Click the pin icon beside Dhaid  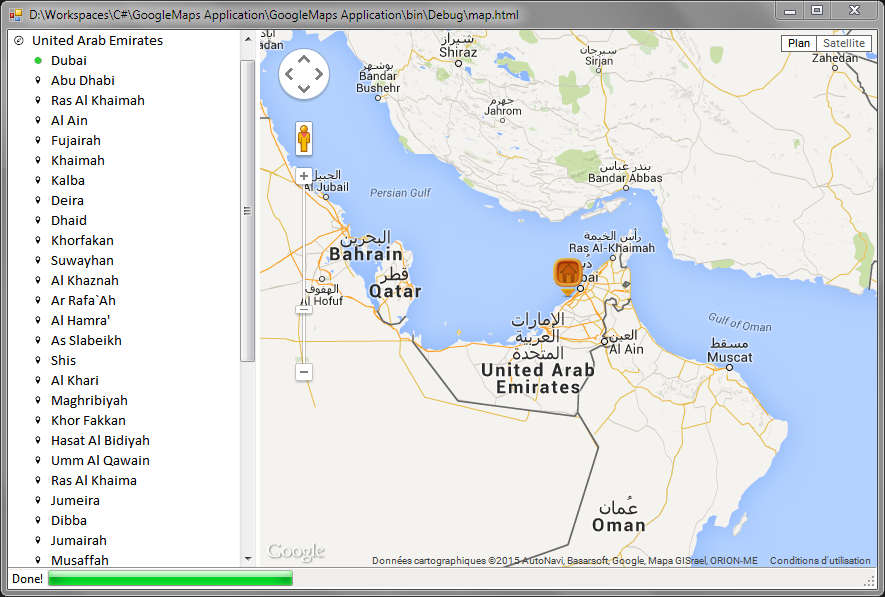pos(38,221)
